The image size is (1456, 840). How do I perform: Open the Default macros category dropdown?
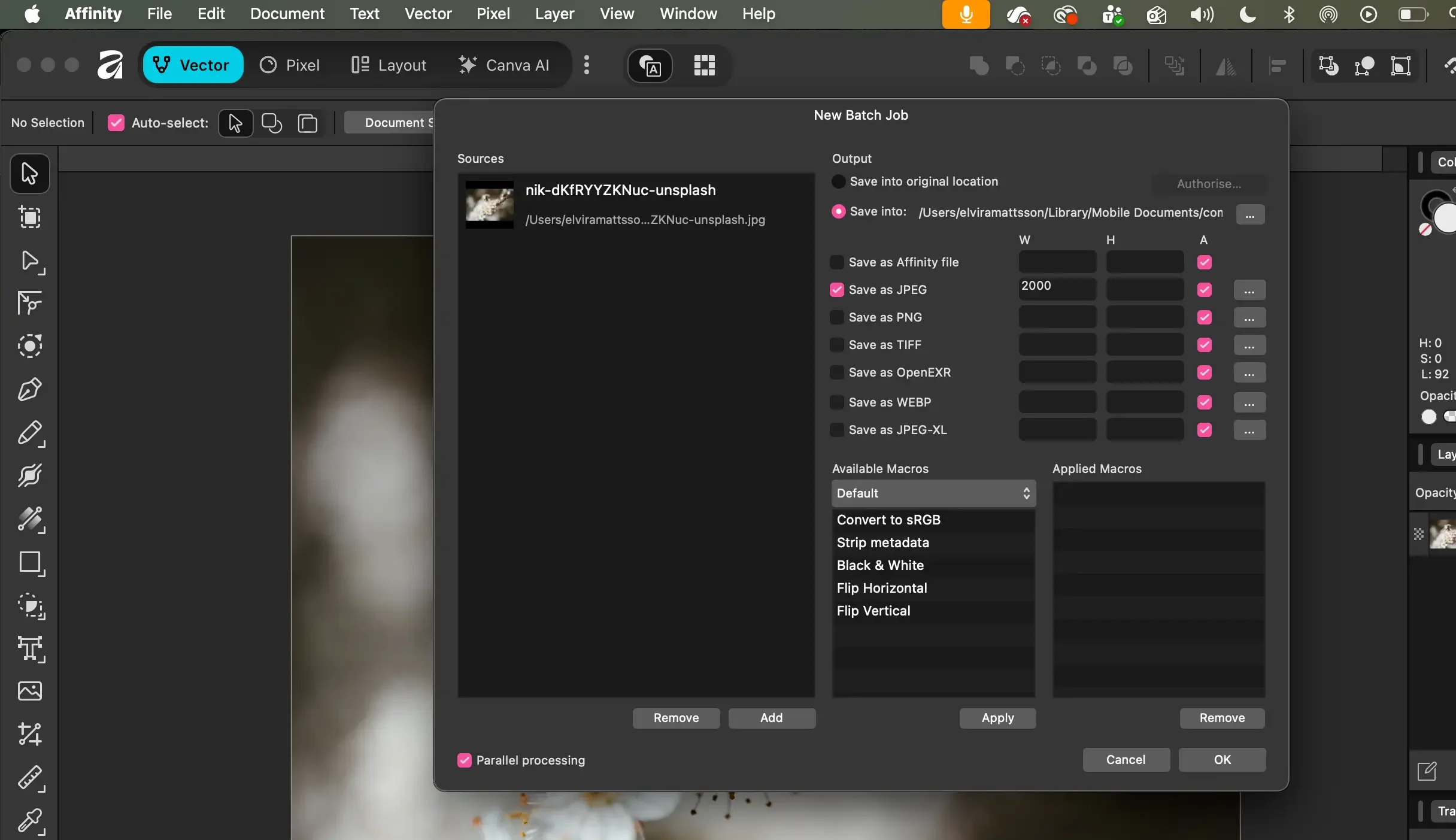(x=933, y=493)
